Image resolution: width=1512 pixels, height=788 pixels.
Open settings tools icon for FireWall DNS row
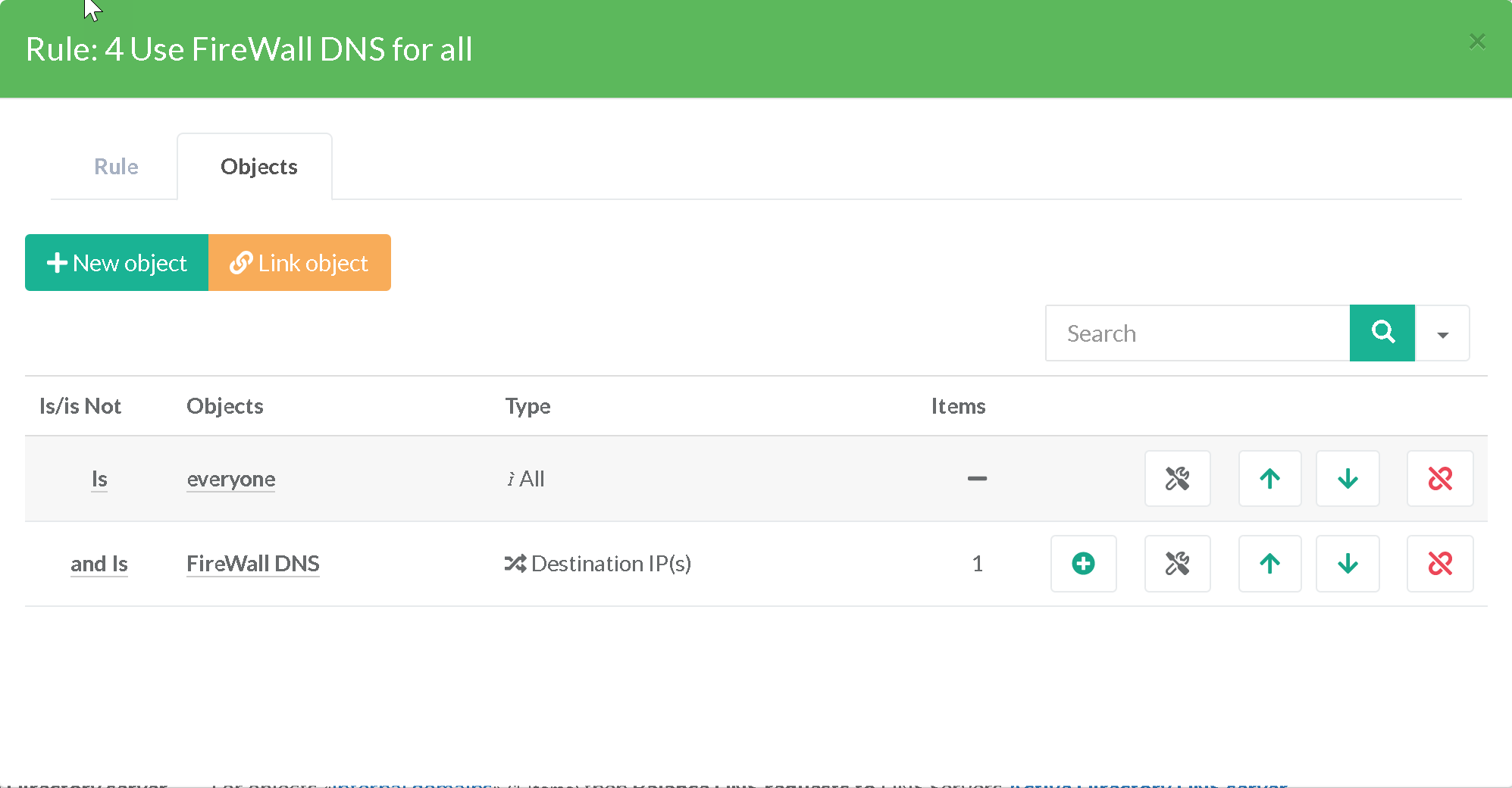(x=1177, y=564)
